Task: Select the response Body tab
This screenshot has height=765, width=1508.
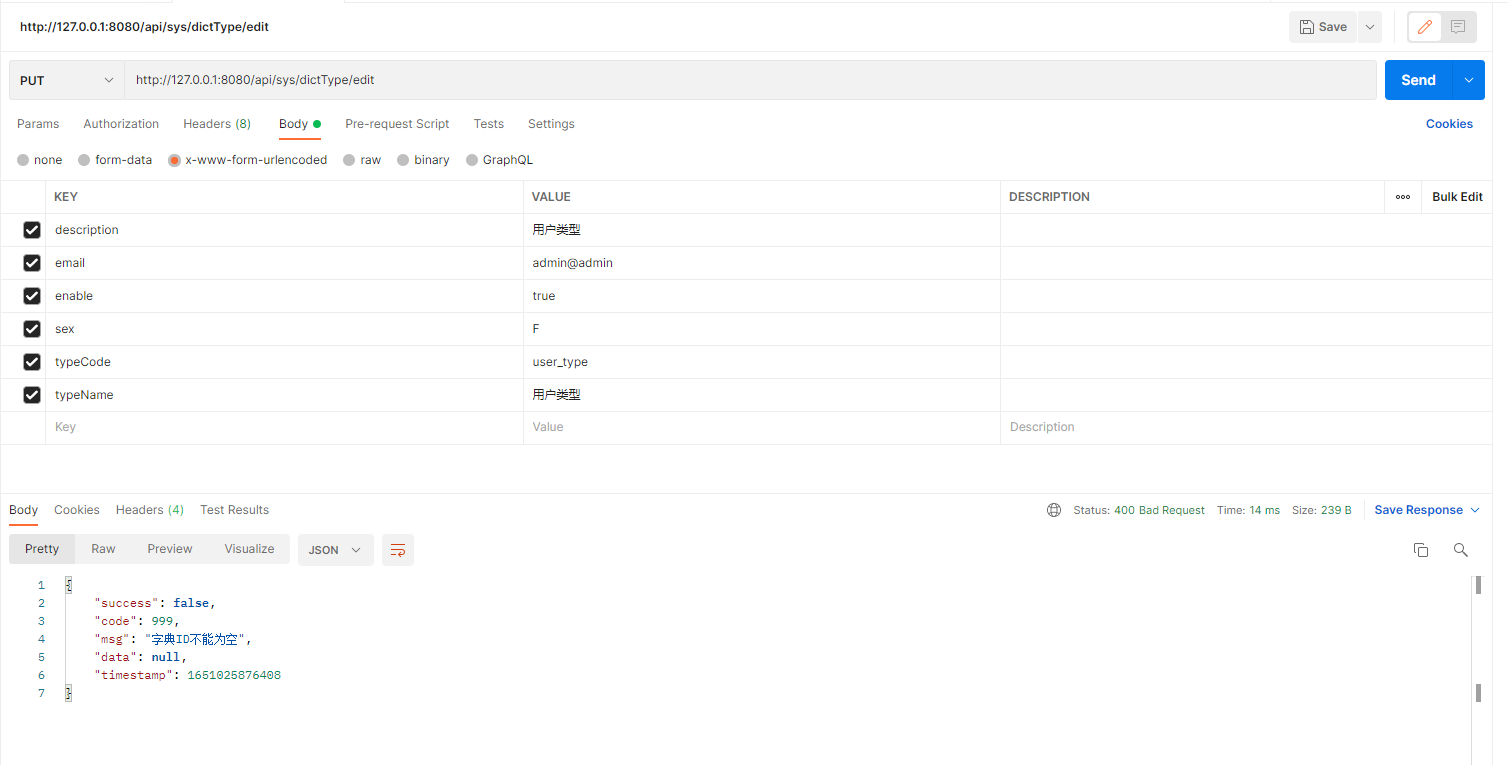Action: coord(23,510)
